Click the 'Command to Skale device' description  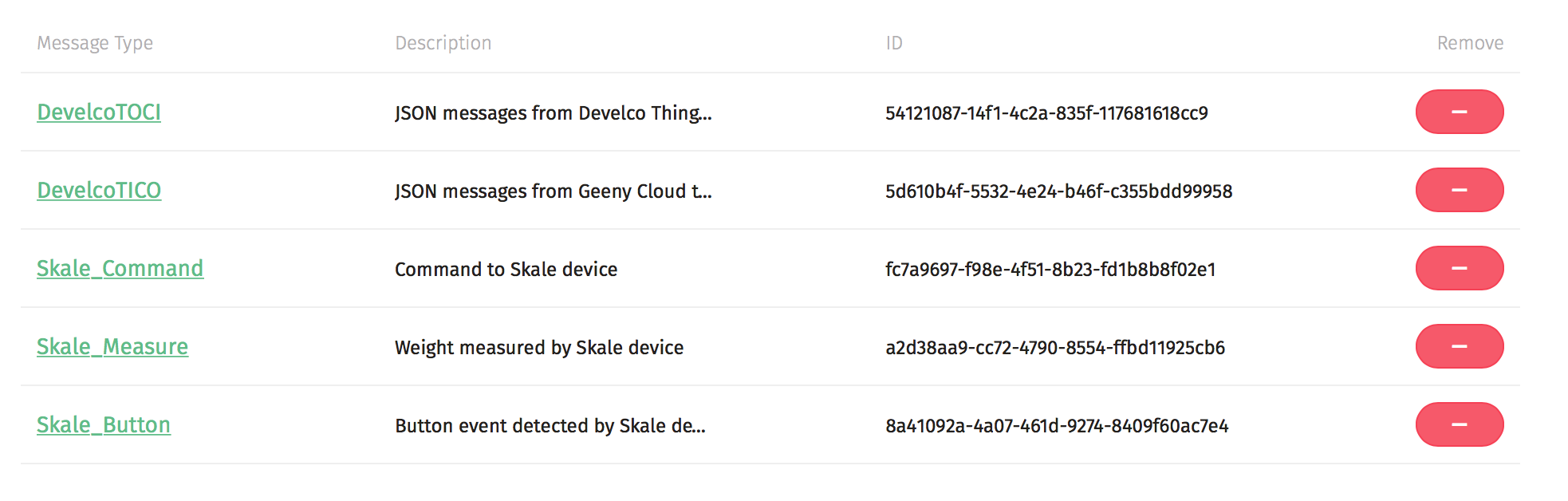pos(506,270)
